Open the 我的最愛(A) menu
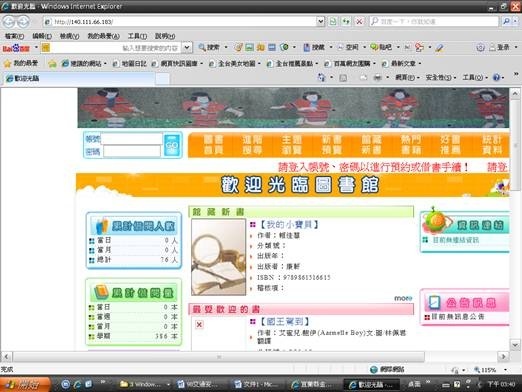522x392 pixels. (103, 36)
